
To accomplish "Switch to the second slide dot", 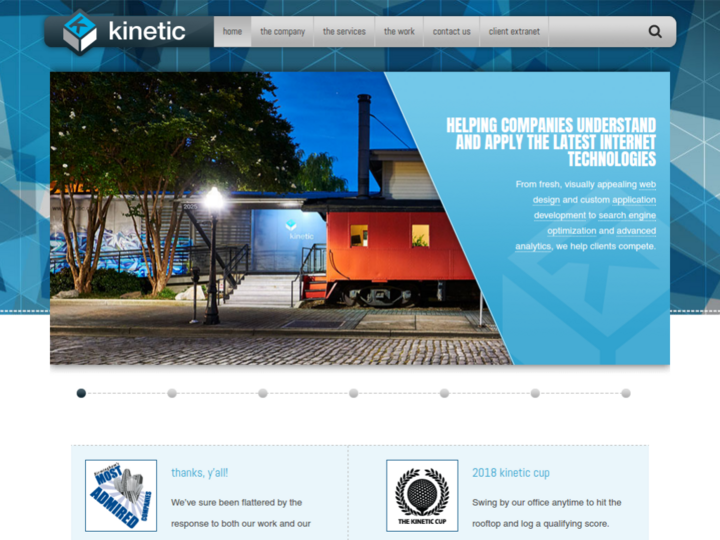I will (x=172, y=393).
